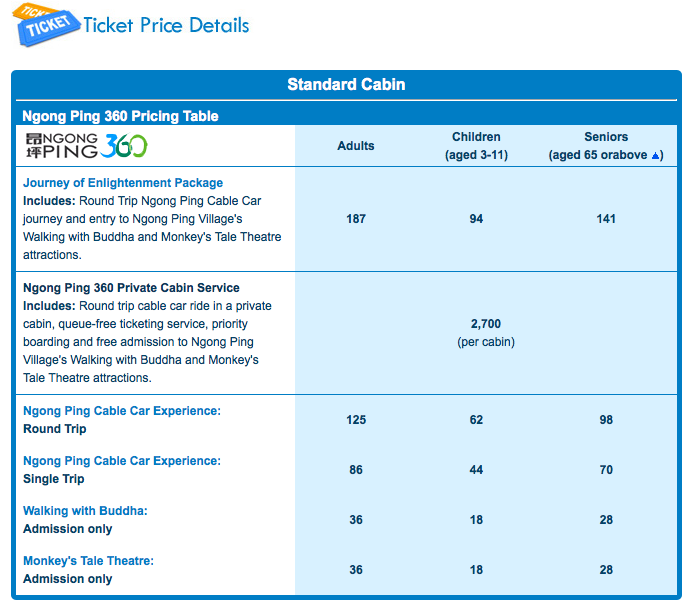Click the Walking with Buddha link
The height and width of the screenshot is (607, 692).
(x=85, y=511)
